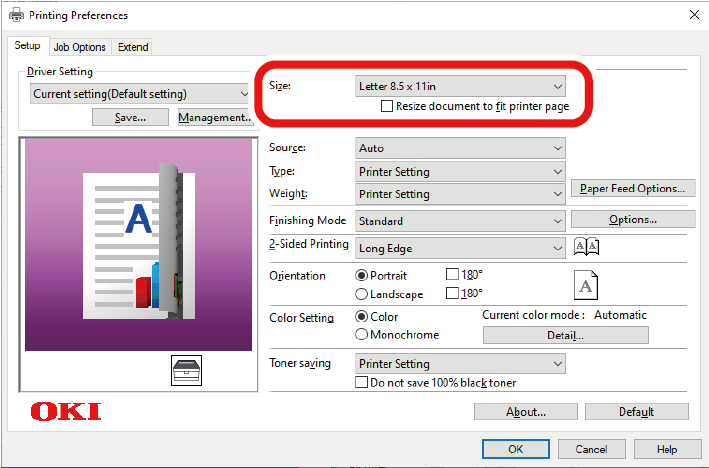Tick the 180° box beside Portrait

click(x=452, y=275)
